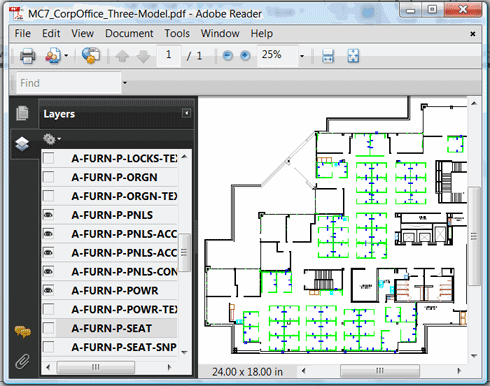Screen dimensions: 490x386
Task: Show layer A-FURN-P-ORGN via its checkbox
Action: pos(49,177)
